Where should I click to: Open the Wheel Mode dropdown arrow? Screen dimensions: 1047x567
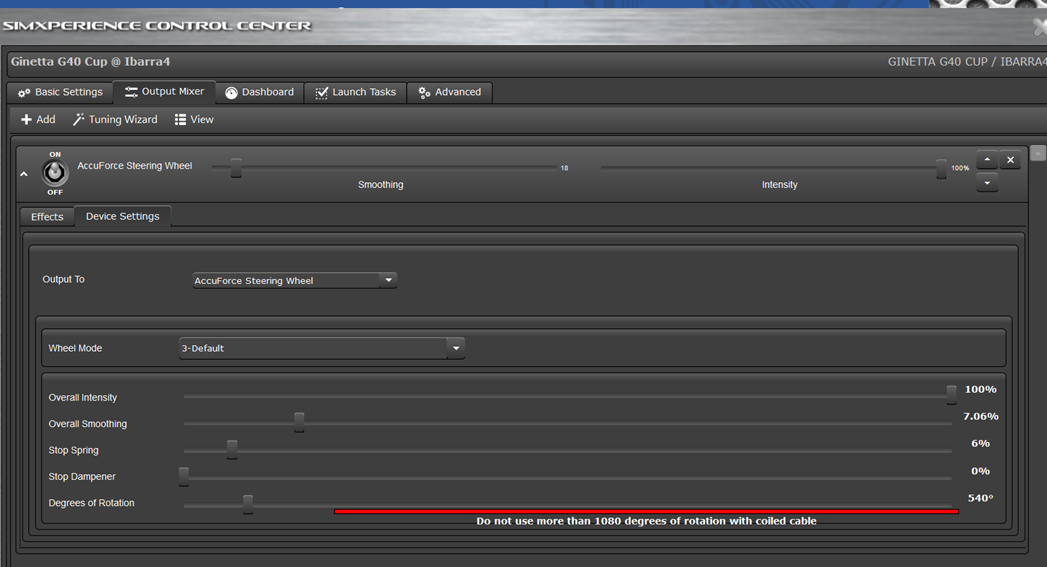[456, 348]
